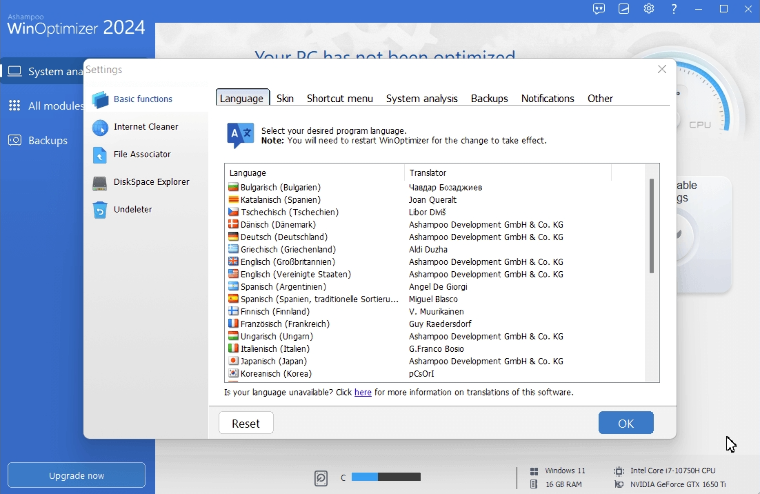The width and height of the screenshot is (760, 494).
Task: Follow the 'here' translations link
Action: point(362,392)
